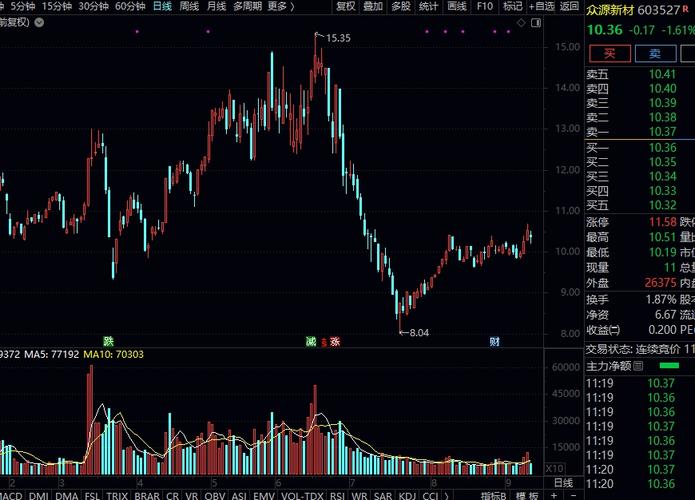Toggle the side panel layout icon

point(536,23)
